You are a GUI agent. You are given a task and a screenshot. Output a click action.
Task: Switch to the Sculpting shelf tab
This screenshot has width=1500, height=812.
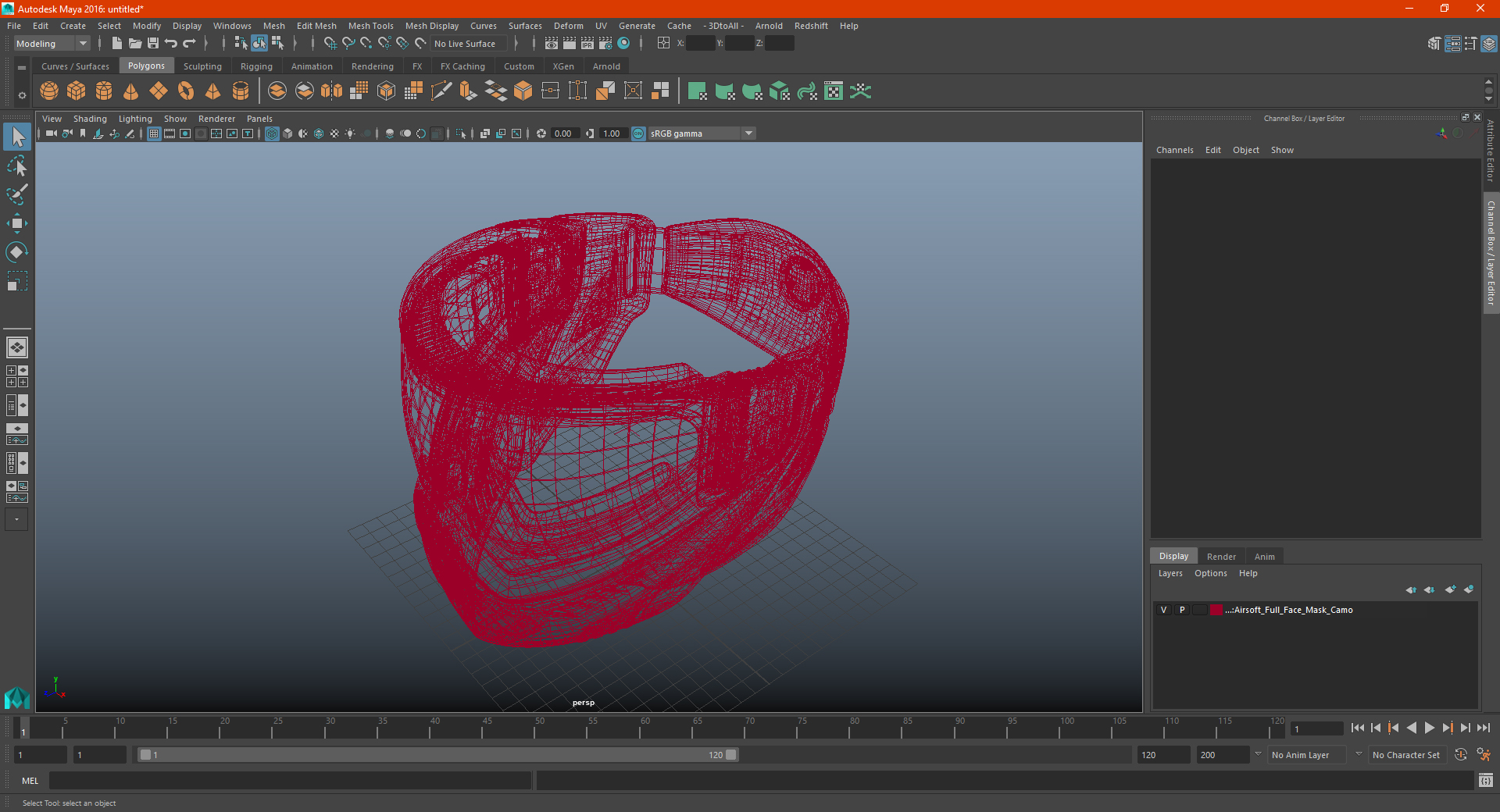point(202,66)
